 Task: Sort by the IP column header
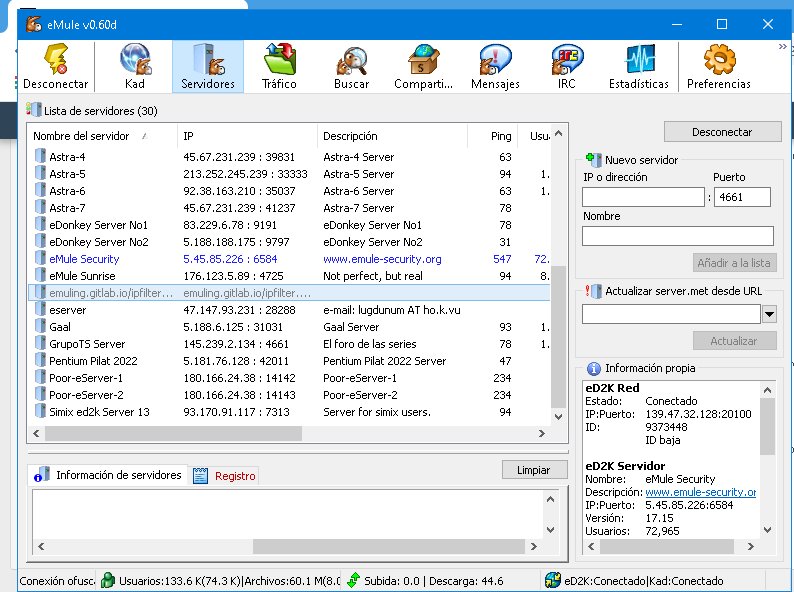pyautogui.click(x=247, y=136)
